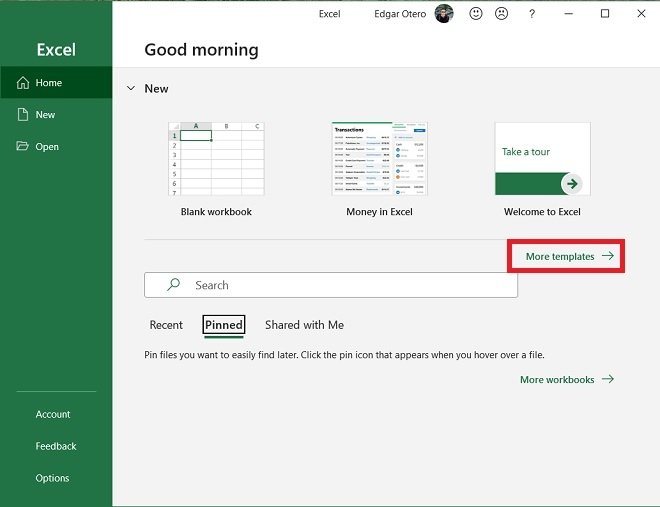Click the More templates link
Image resolution: width=660 pixels, height=507 pixels.
570,256
